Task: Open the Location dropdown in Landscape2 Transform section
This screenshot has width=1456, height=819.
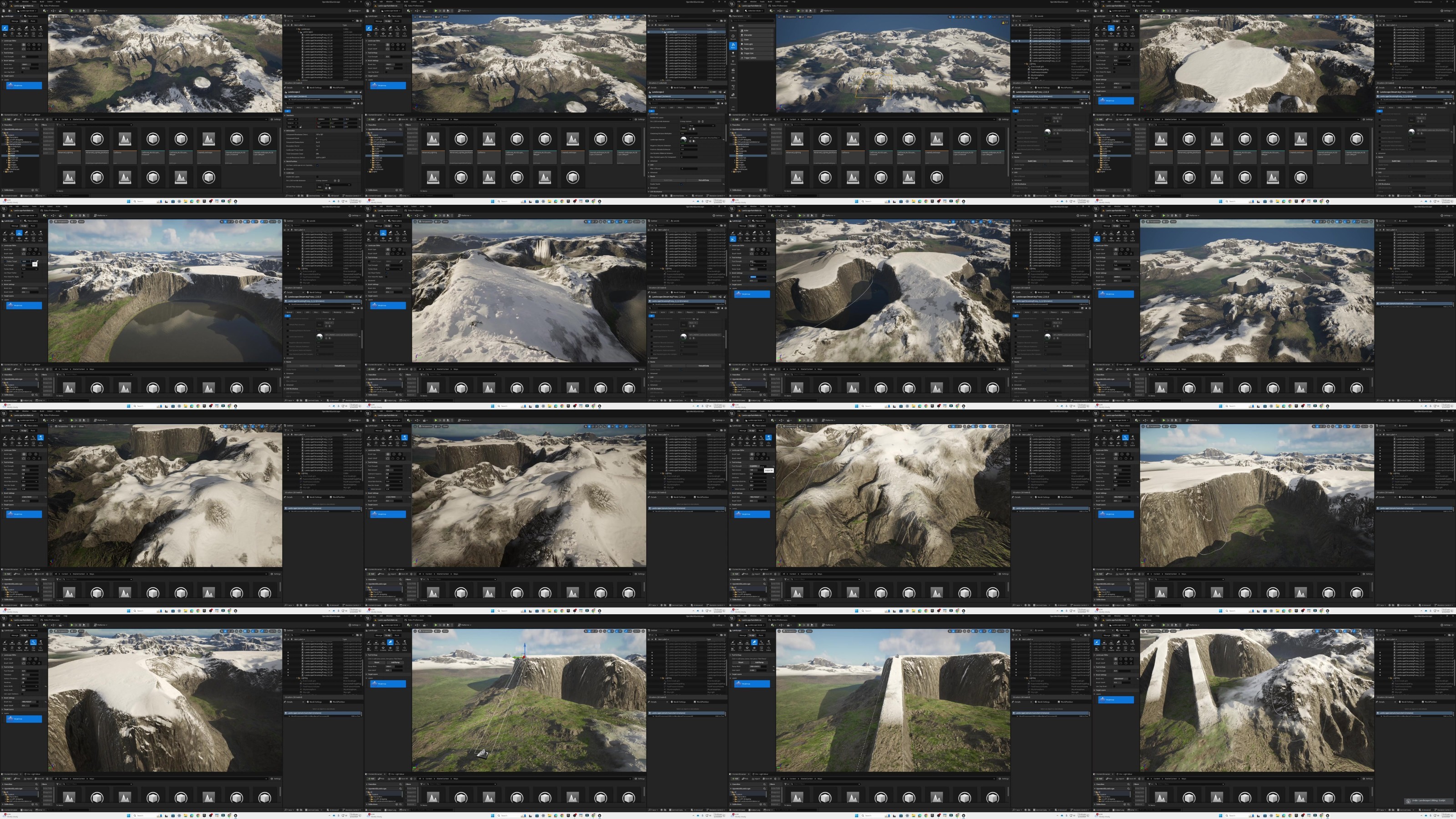Action: pos(293,119)
